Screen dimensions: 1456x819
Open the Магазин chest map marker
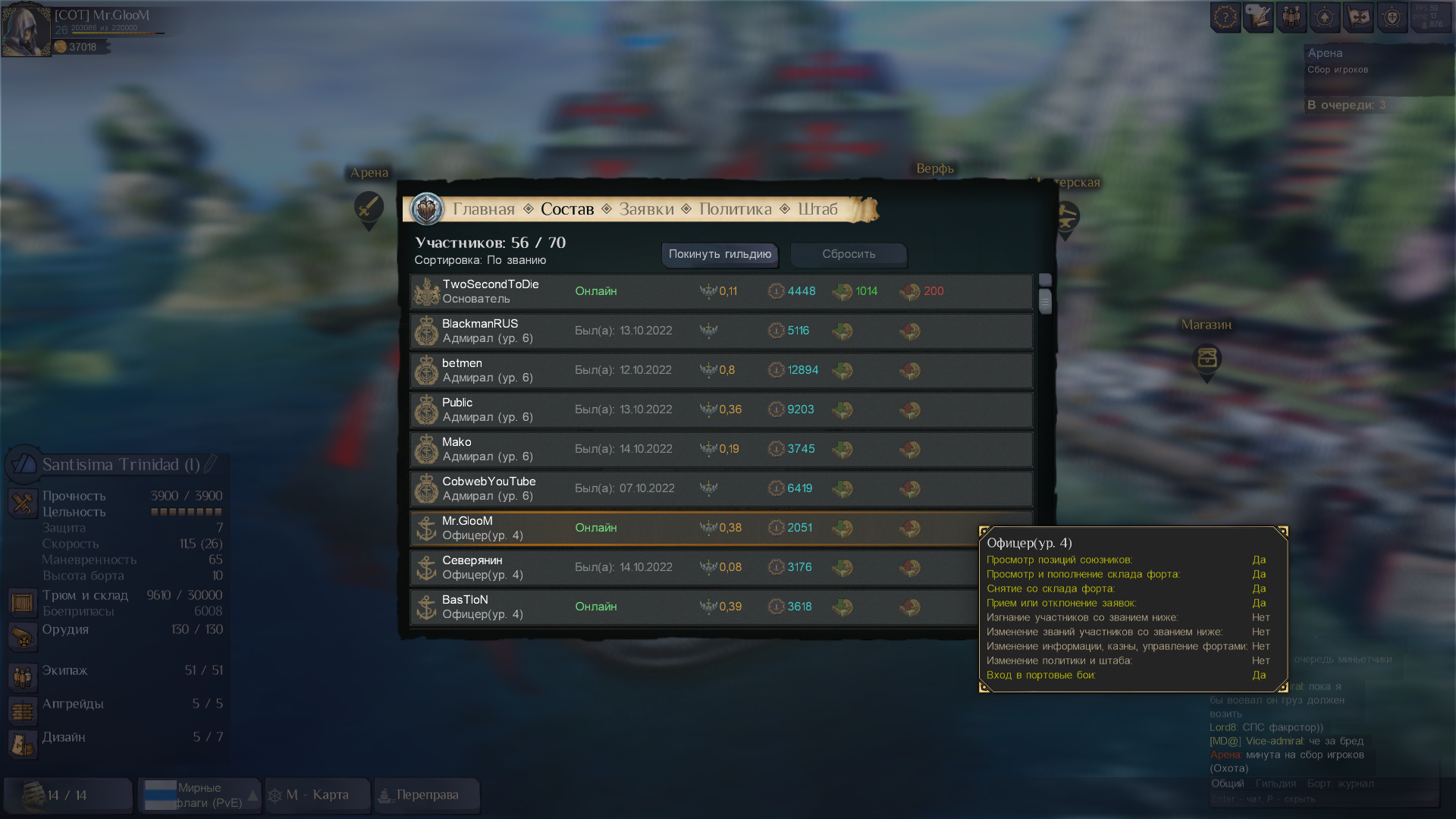click(x=1207, y=359)
